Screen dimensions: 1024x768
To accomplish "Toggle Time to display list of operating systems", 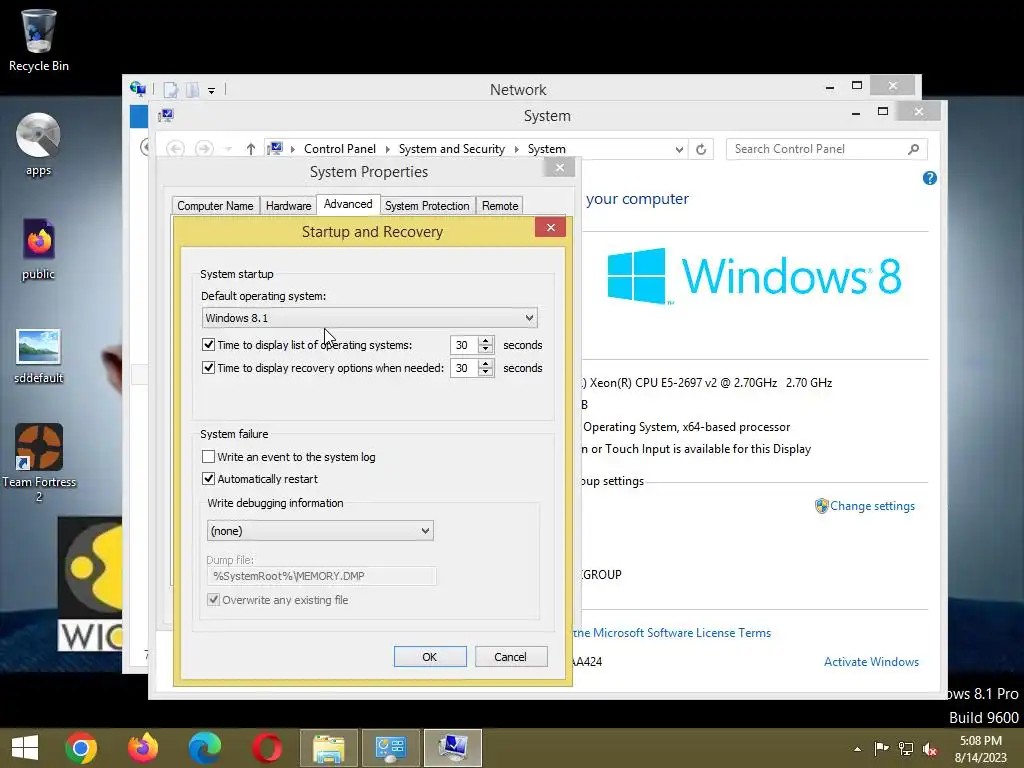I will pos(208,344).
